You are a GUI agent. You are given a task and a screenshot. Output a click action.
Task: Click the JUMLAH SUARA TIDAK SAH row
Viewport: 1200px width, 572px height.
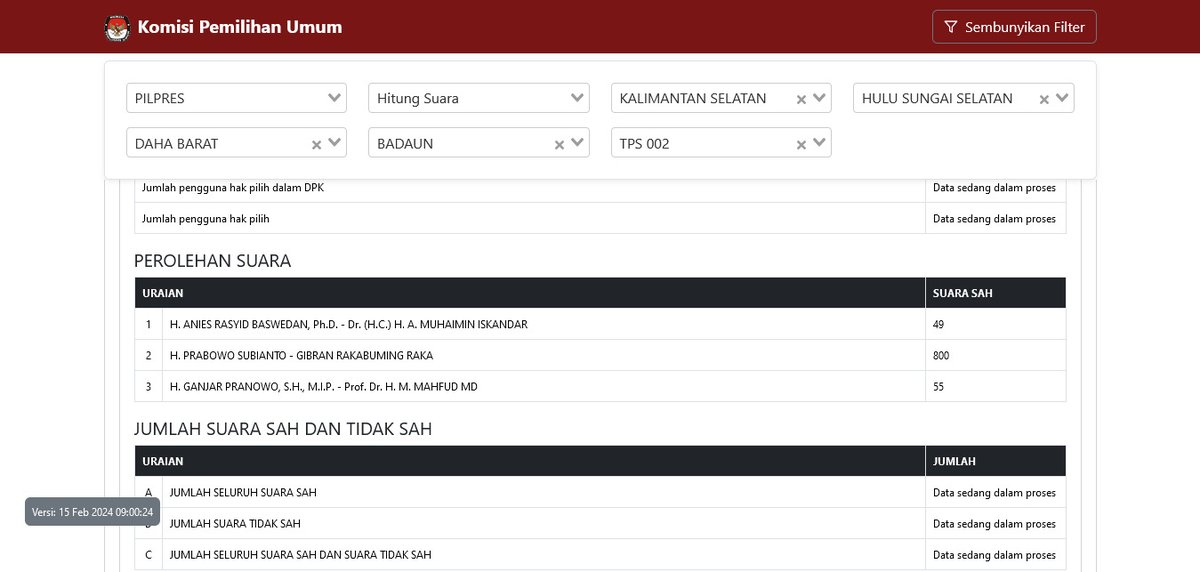pyautogui.click(x=600, y=523)
